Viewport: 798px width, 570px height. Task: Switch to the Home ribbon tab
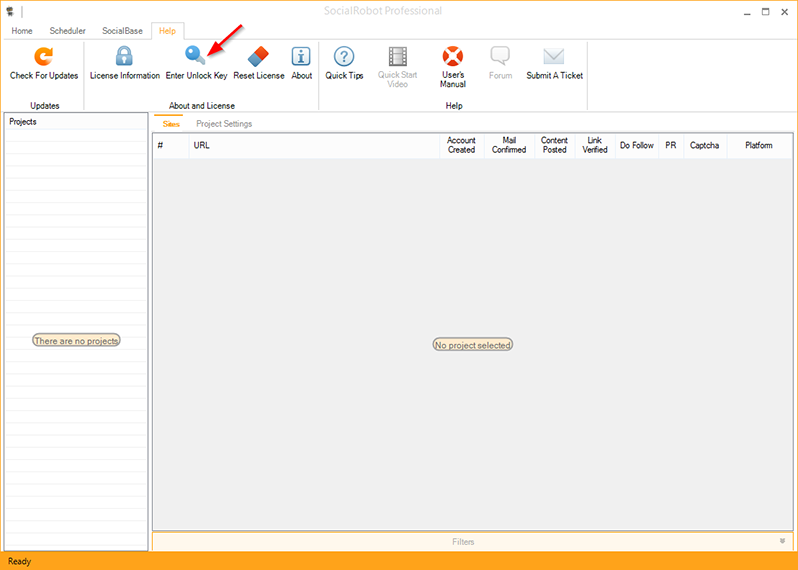pyautogui.click(x=22, y=31)
